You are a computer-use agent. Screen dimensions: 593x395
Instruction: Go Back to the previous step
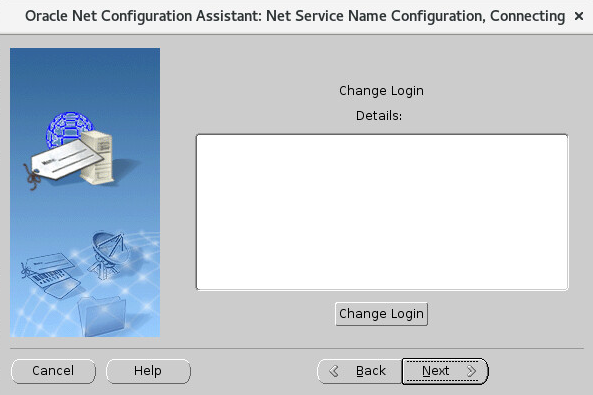[x=359, y=371]
